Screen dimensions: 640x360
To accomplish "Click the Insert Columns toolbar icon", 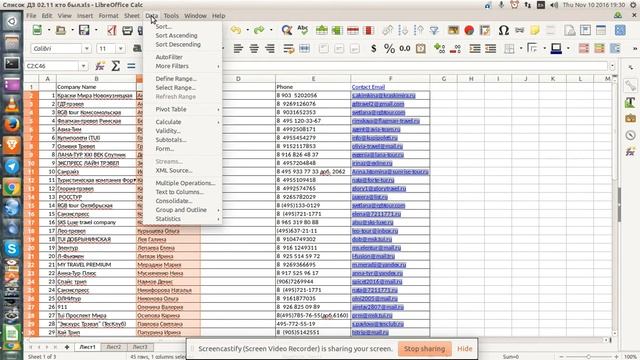I will (x=337, y=30).
